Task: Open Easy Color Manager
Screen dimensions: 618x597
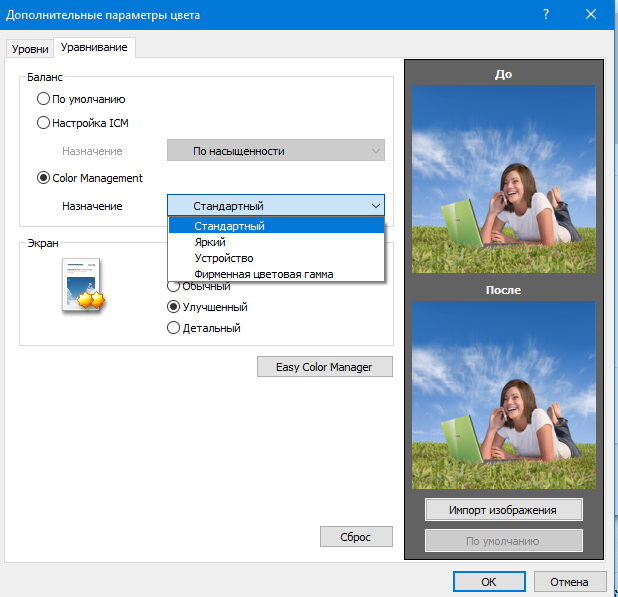Action: pos(325,366)
